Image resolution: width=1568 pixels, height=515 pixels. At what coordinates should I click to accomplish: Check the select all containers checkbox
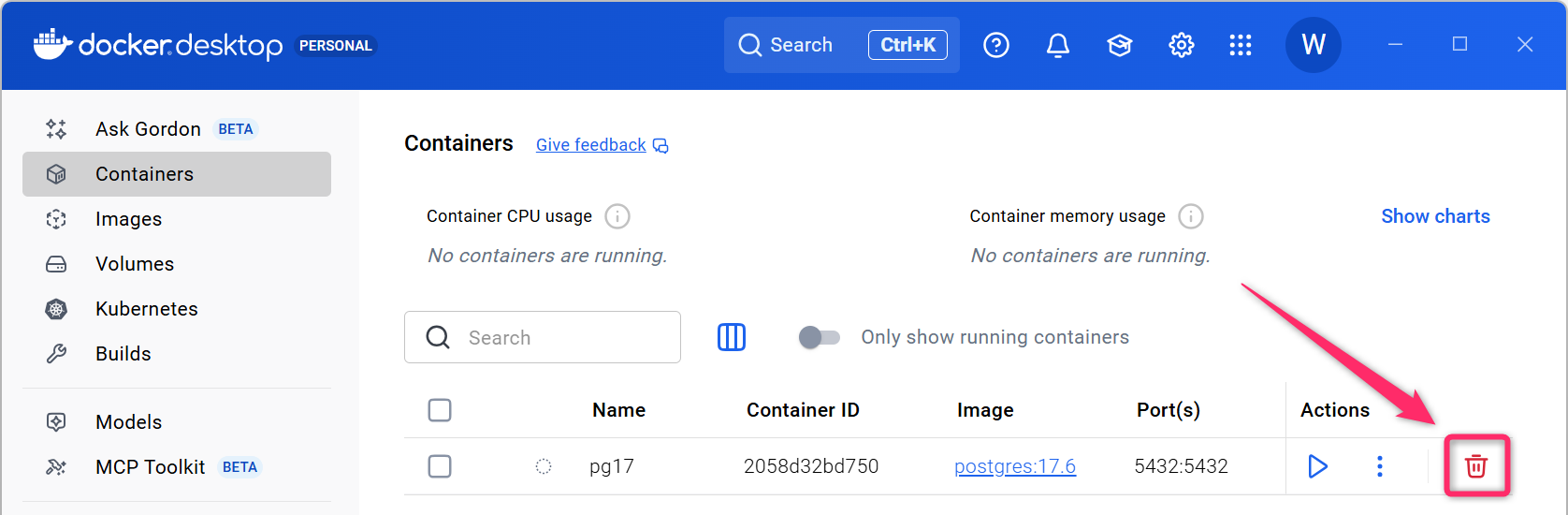pyautogui.click(x=440, y=410)
